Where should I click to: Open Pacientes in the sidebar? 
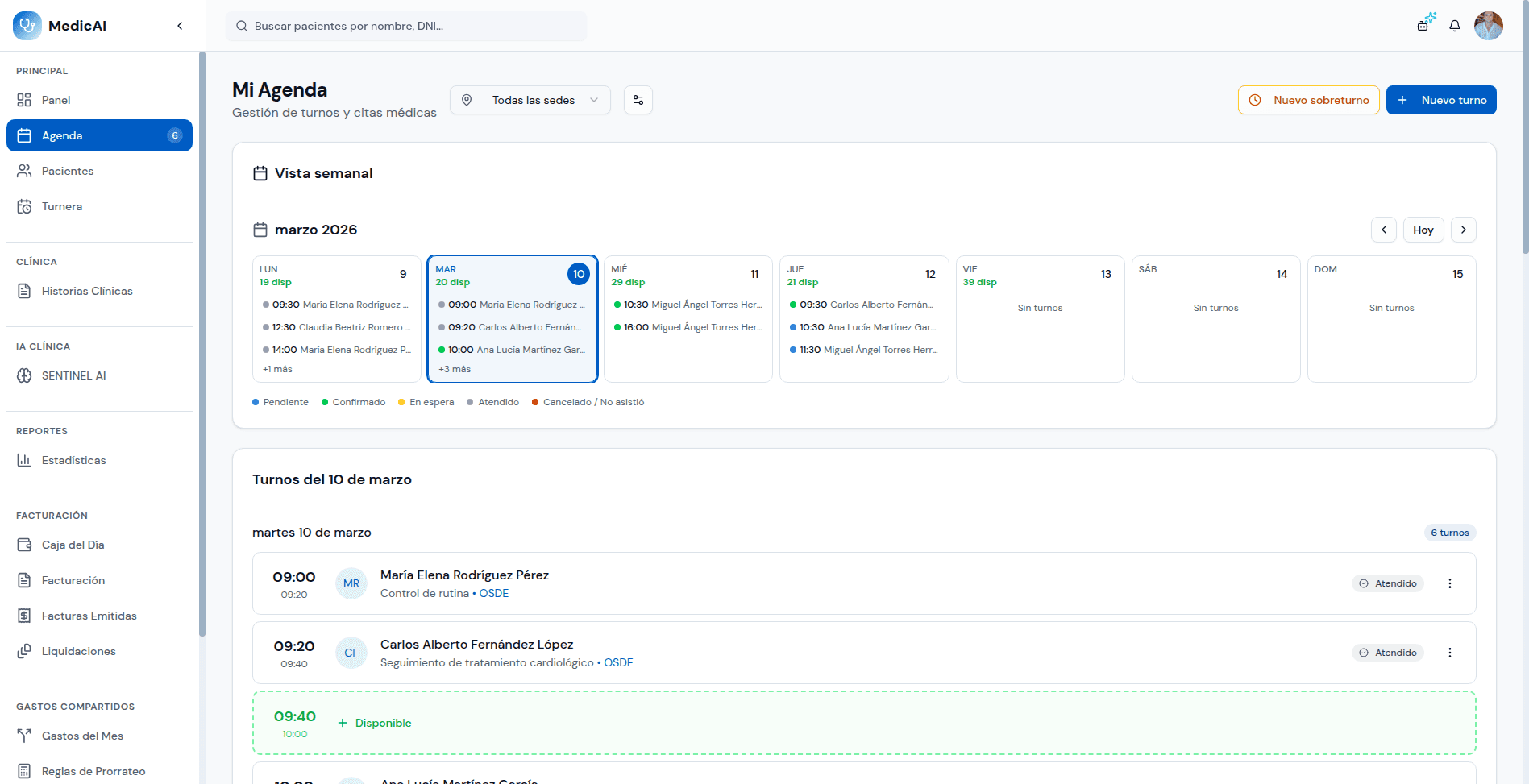click(68, 171)
